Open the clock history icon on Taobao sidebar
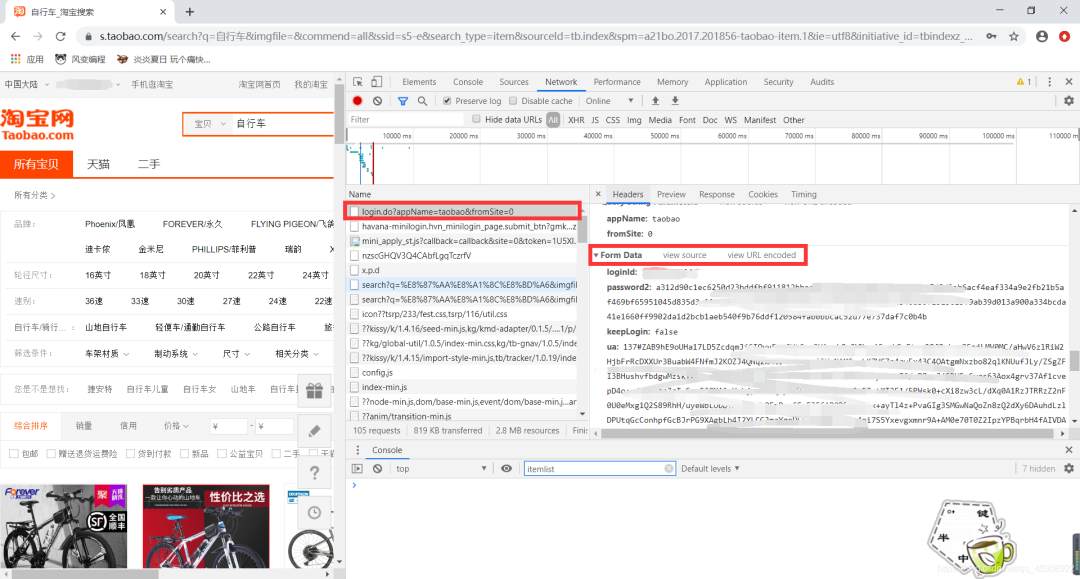The height and width of the screenshot is (579, 1080). coord(315,512)
